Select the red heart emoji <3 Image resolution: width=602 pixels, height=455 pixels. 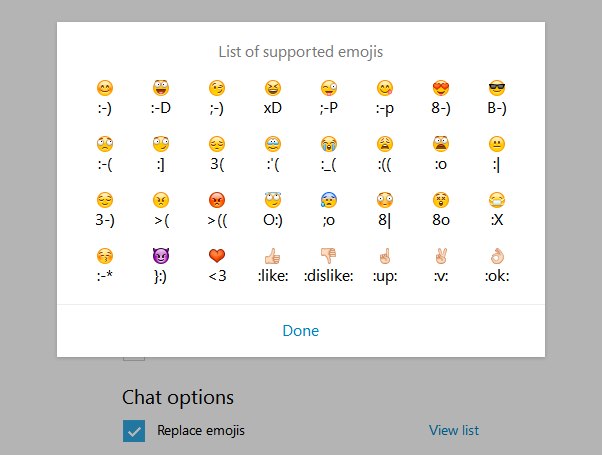(x=217, y=256)
